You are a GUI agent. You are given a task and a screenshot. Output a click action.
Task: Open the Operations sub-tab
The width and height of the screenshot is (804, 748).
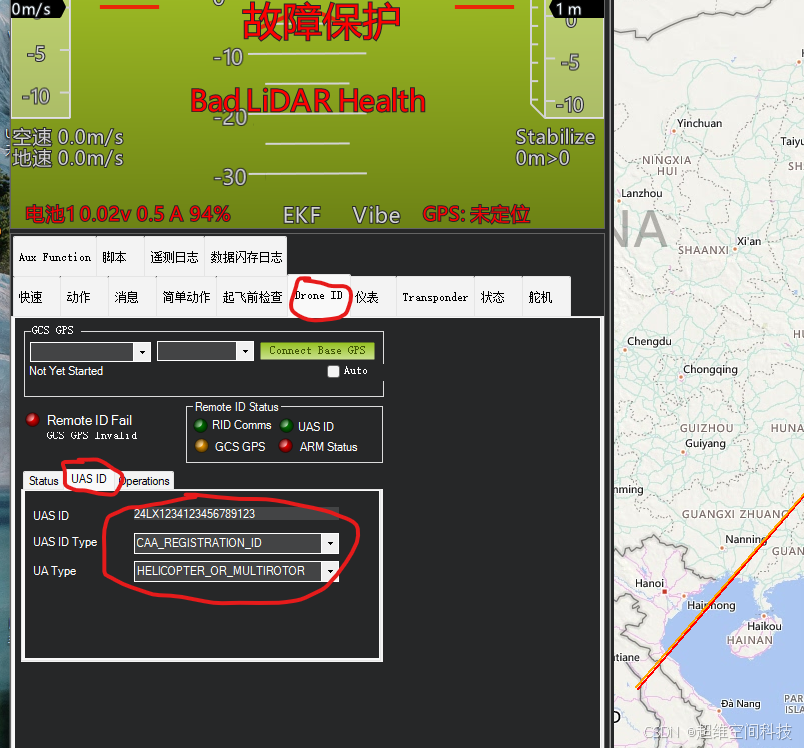coord(145,481)
